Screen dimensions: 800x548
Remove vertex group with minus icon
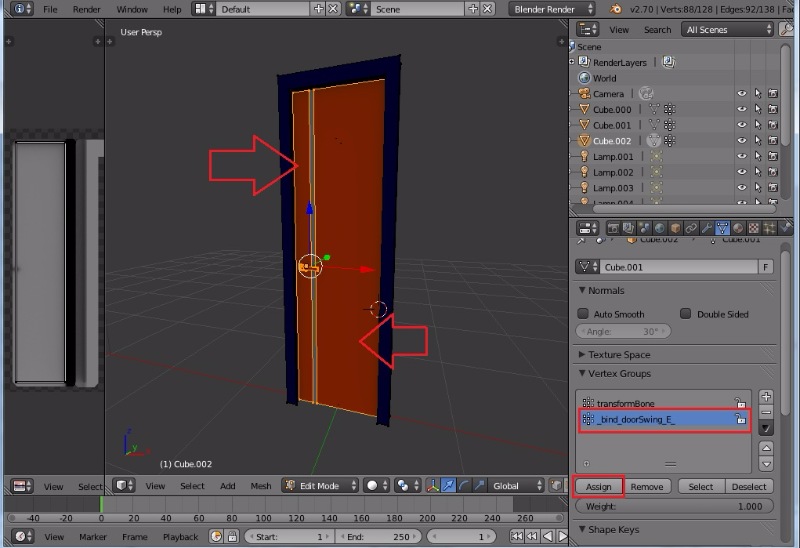[766, 412]
